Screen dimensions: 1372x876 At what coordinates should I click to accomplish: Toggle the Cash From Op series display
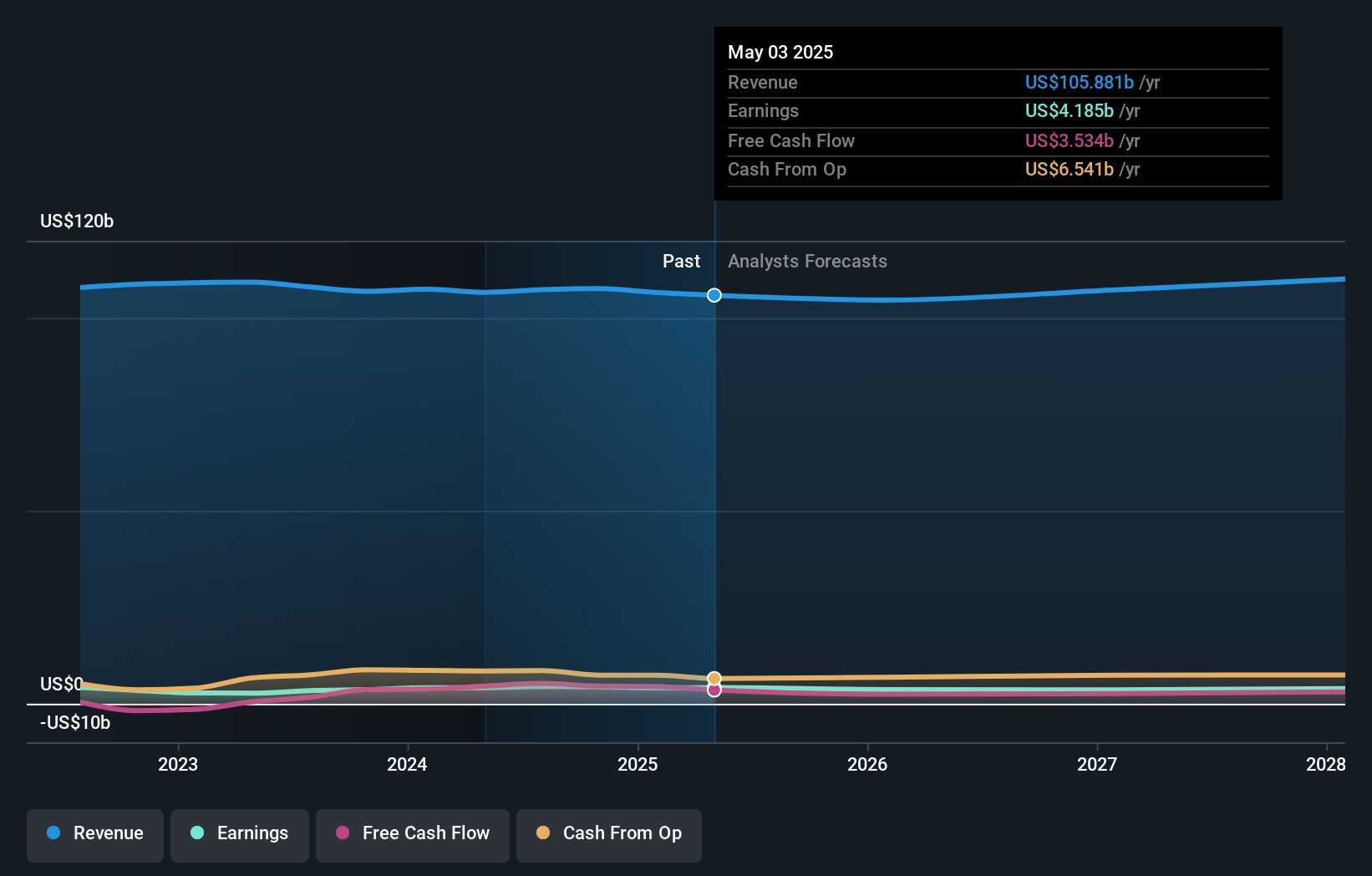[x=608, y=833]
